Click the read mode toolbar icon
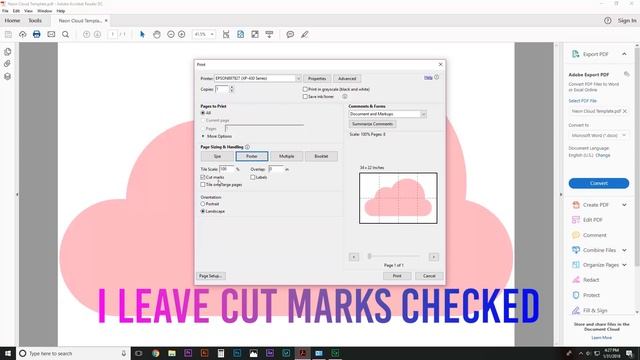The width and height of the screenshot is (640, 360). click(269, 35)
